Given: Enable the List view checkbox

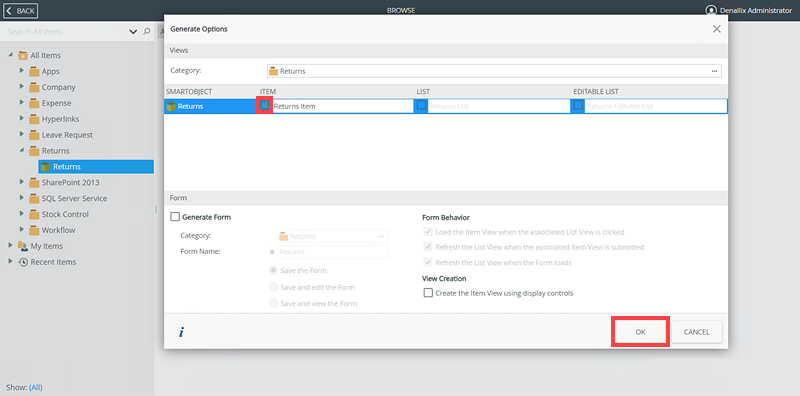Looking at the screenshot, I should pos(421,106).
